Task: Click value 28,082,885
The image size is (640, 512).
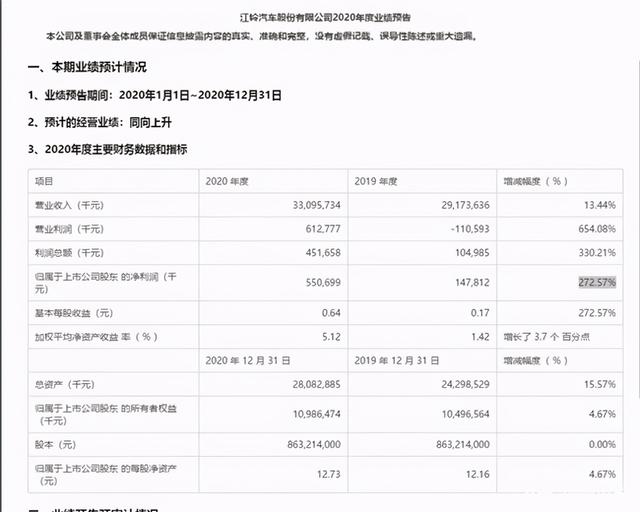Action: point(316,384)
